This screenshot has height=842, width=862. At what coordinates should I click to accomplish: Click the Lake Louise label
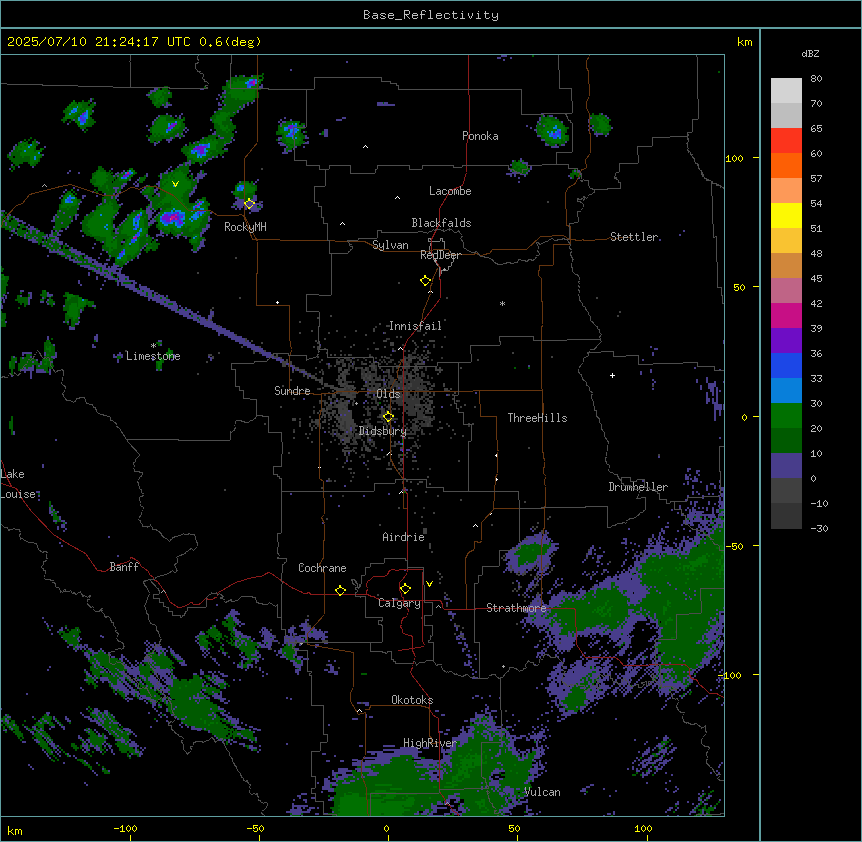point(18,484)
